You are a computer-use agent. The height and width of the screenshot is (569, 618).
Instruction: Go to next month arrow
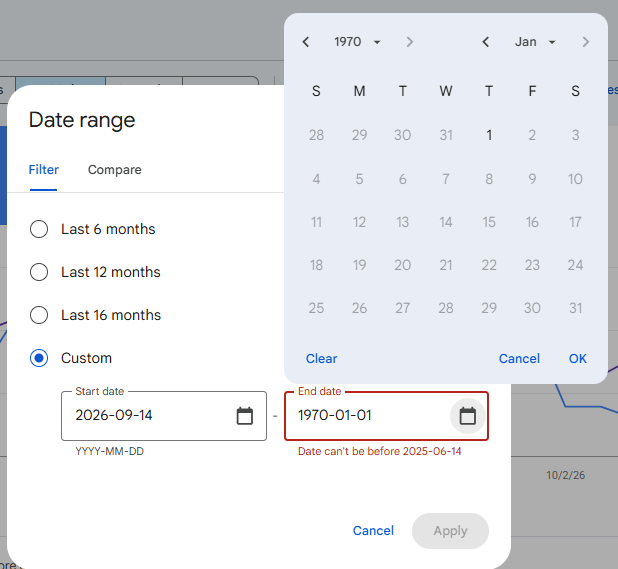(586, 42)
